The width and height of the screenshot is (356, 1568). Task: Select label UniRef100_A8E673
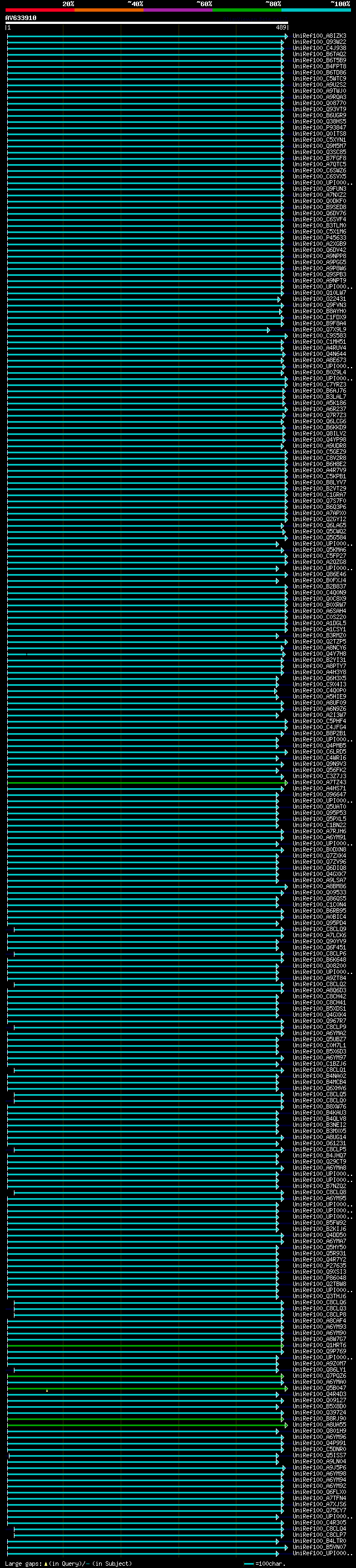(x=319, y=360)
